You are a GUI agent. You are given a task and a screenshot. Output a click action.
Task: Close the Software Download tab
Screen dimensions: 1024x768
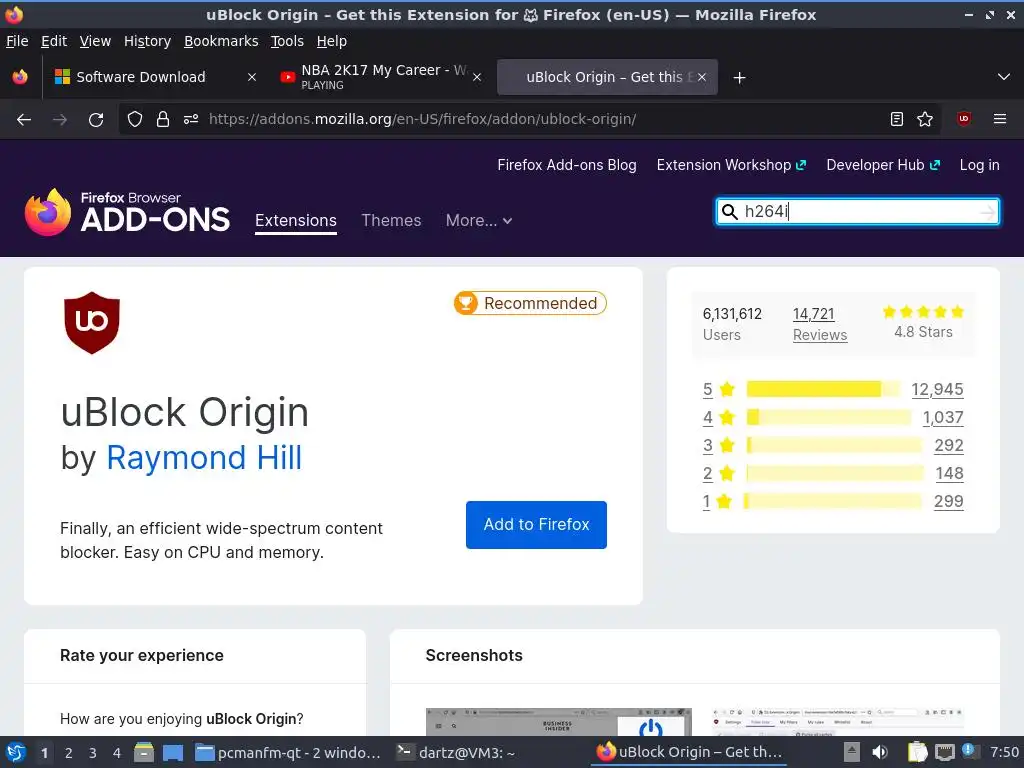point(251,77)
